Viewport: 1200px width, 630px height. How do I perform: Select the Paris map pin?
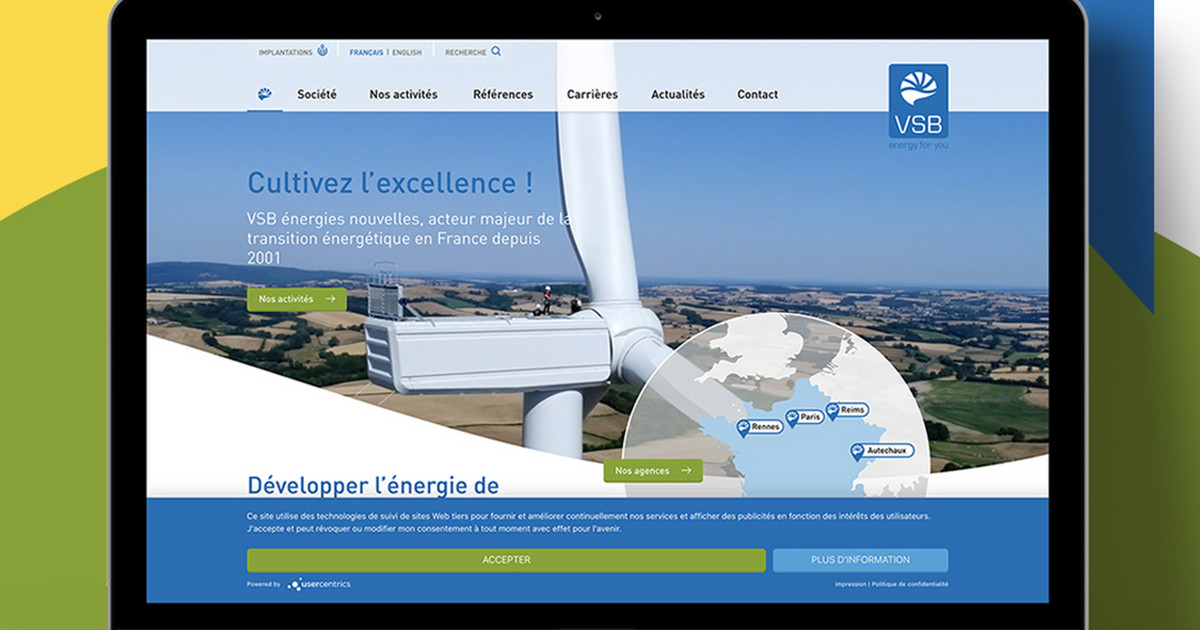pyautogui.click(x=792, y=418)
